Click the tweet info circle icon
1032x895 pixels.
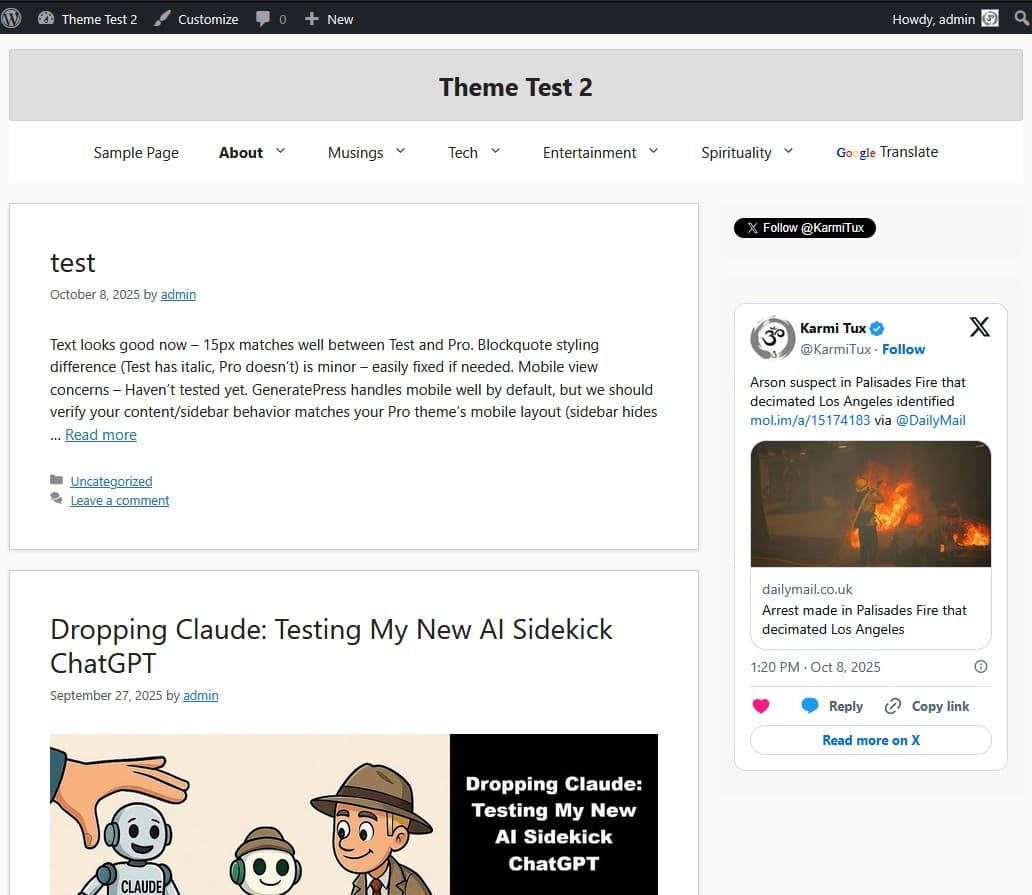pyautogui.click(x=980, y=667)
